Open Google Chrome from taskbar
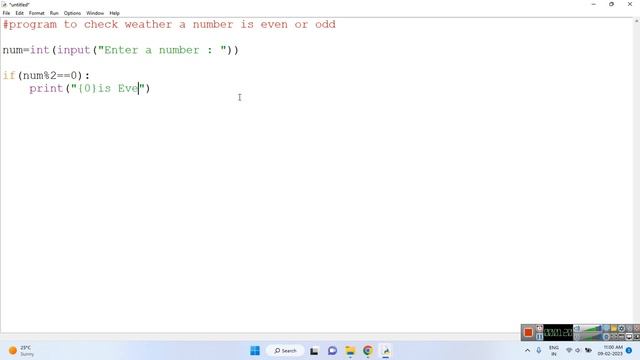This screenshot has width=640, height=360. [368, 351]
